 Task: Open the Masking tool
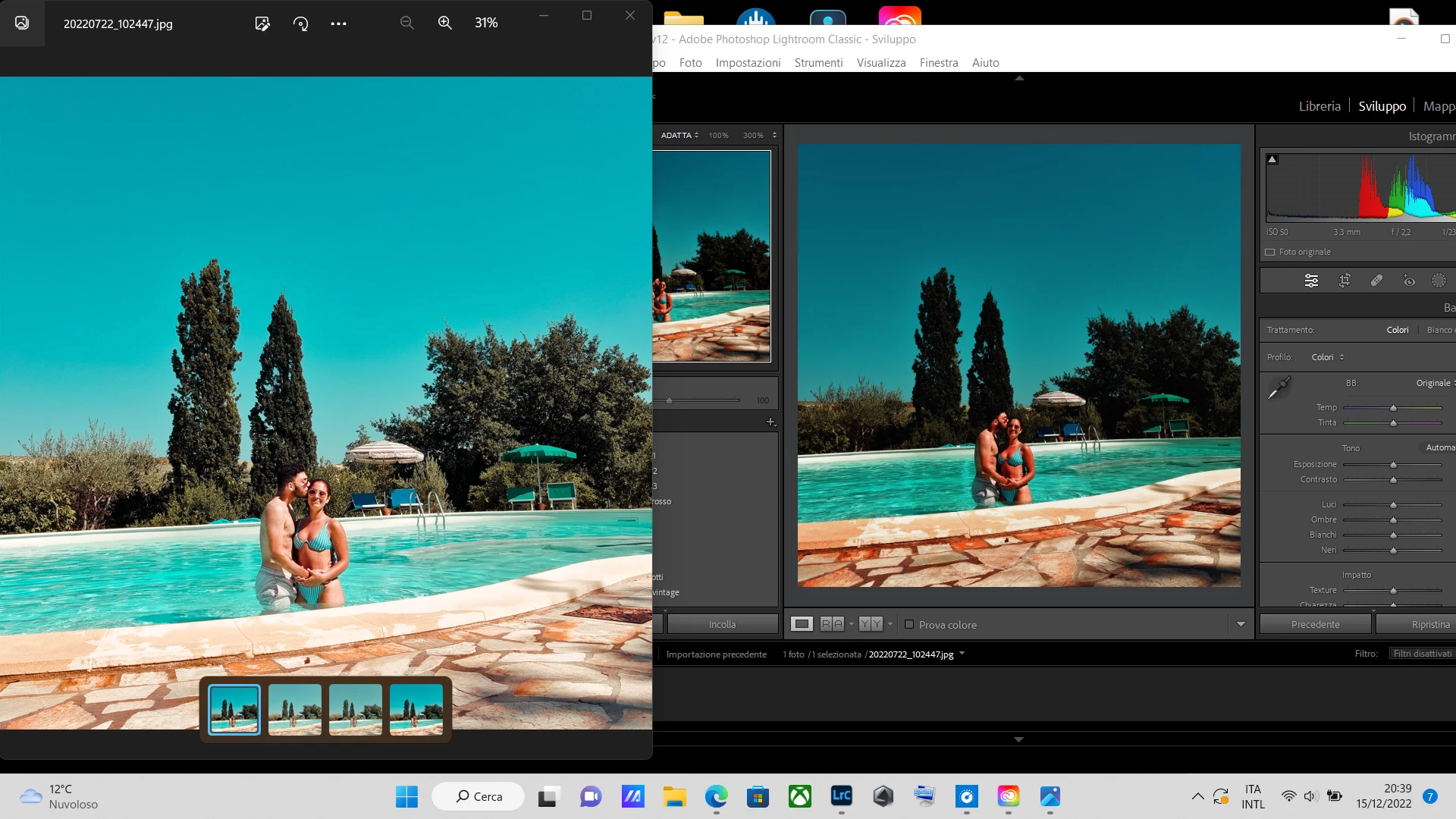point(1439,281)
